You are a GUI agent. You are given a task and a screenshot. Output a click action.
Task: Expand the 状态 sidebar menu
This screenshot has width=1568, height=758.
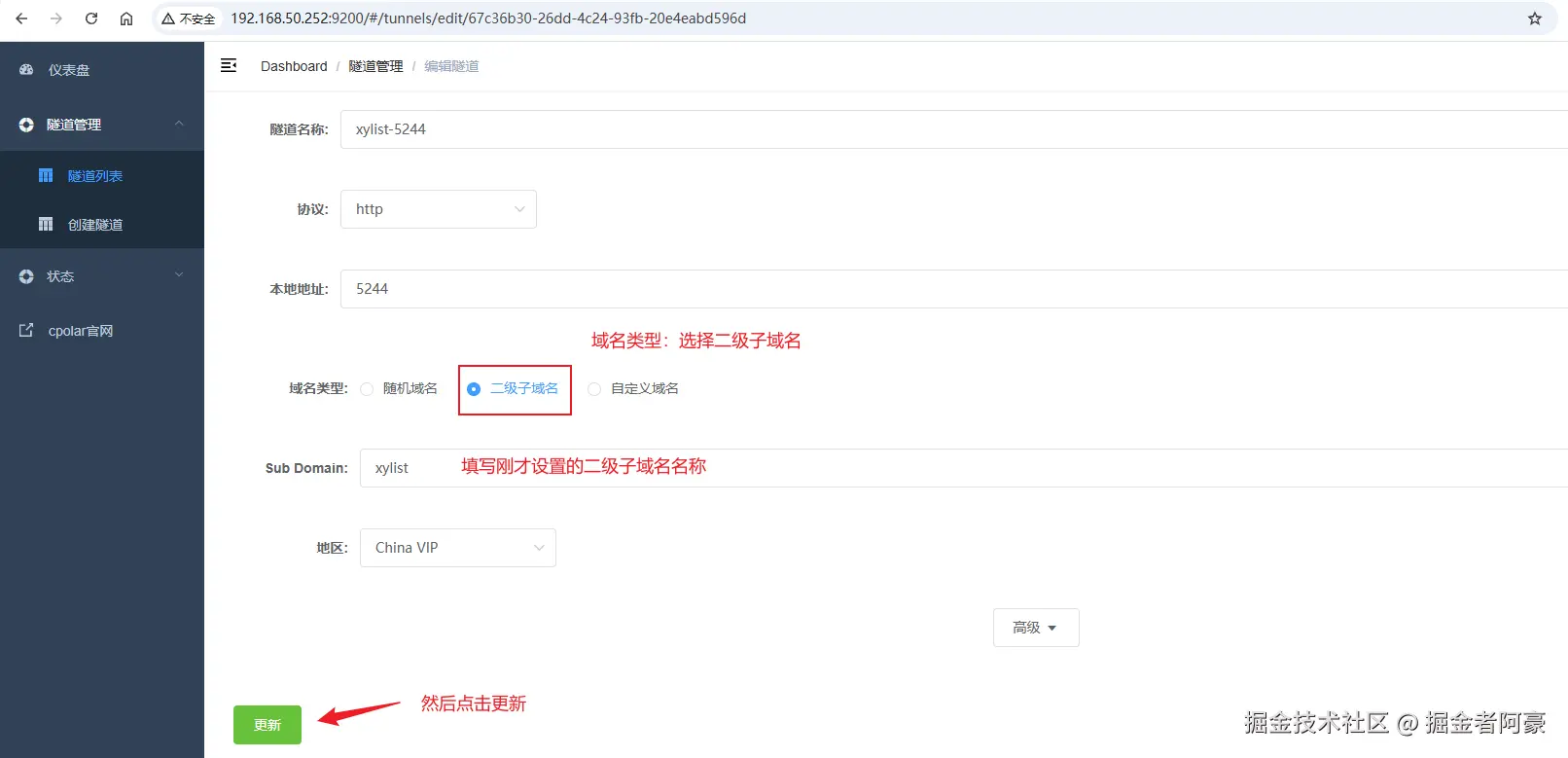(102, 276)
